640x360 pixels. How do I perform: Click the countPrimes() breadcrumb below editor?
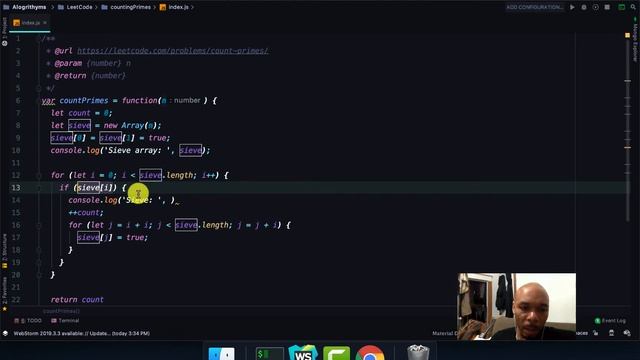tap(61, 311)
